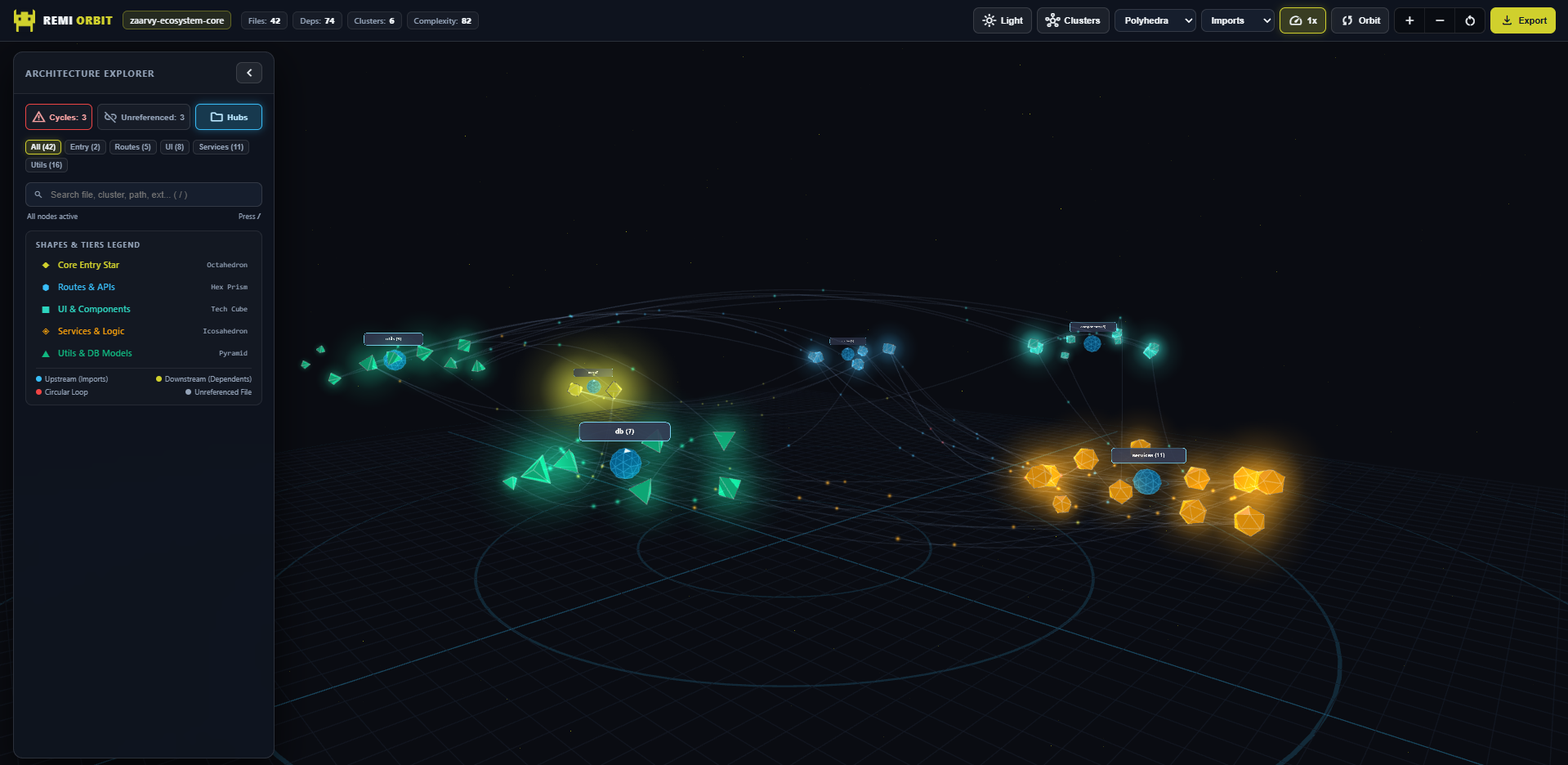Select the Routes (5) filter tab
The height and width of the screenshot is (765, 1568).
[x=132, y=147]
